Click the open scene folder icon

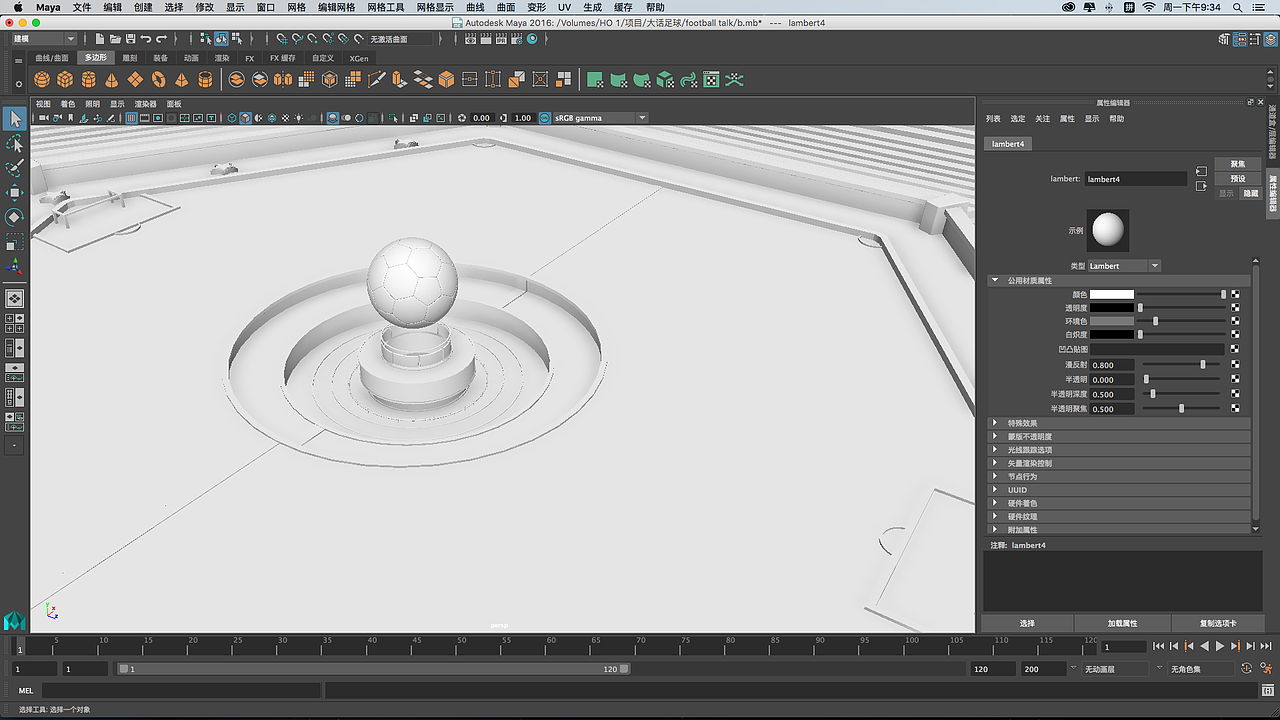(116, 39)
